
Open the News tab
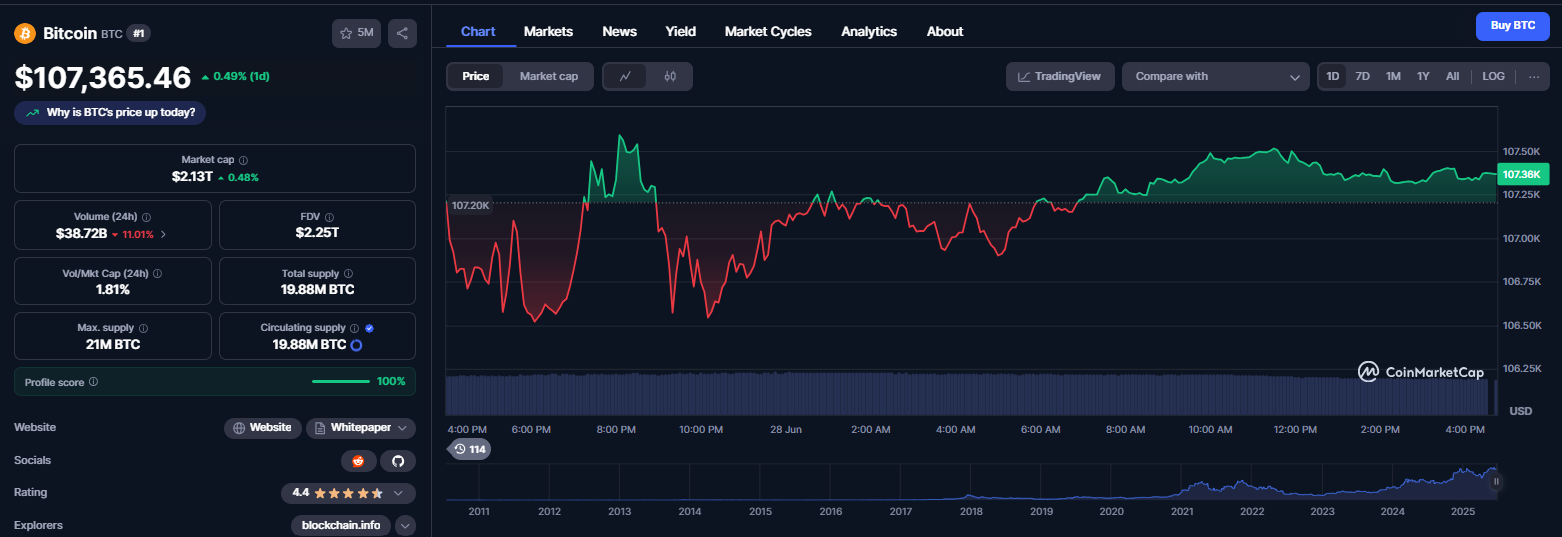coord(619,31)
